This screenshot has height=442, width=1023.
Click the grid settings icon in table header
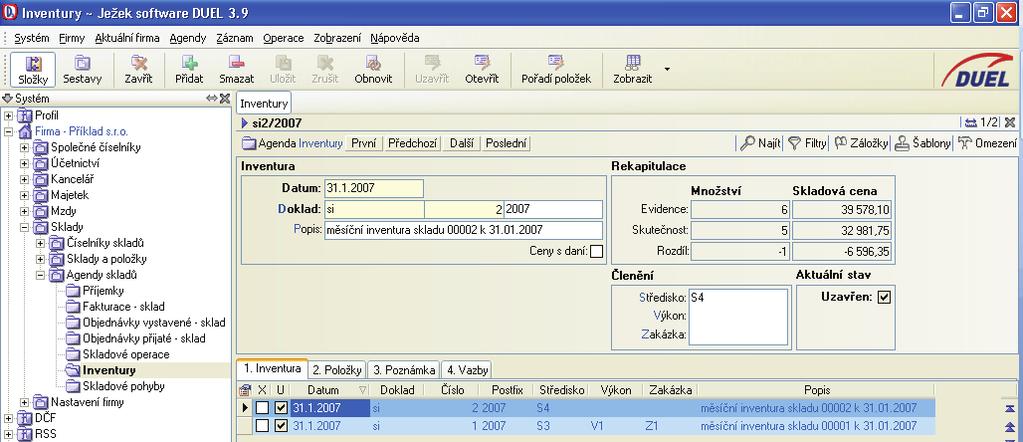pos(245,390)
